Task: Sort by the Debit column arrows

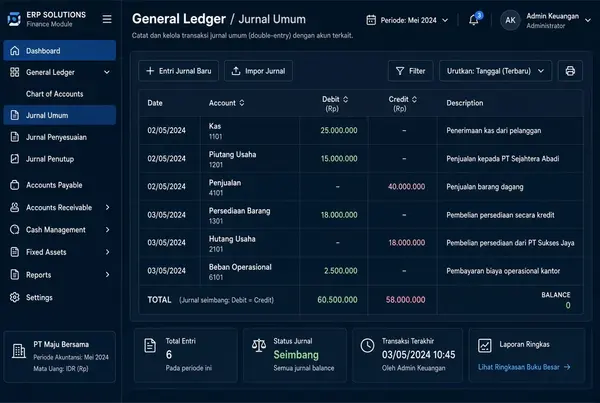Action: 346,99
